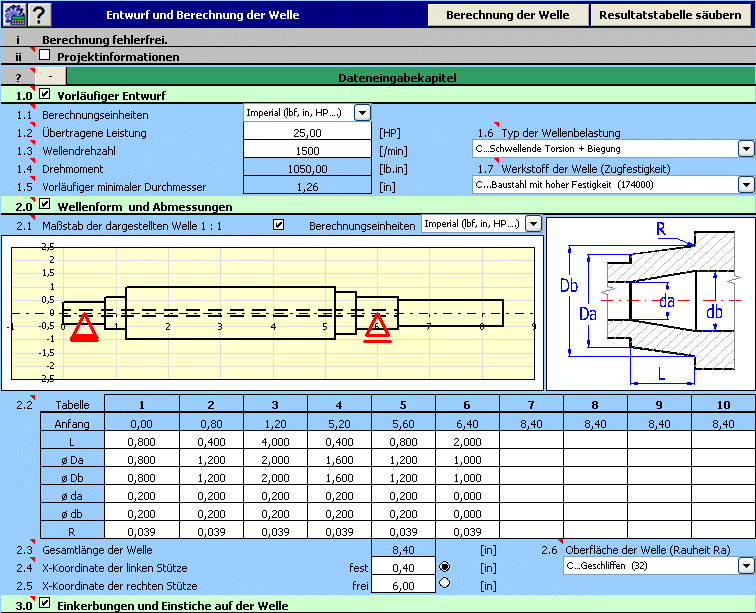The height and width of the screenshot is (613, 756).
Task: Click left support X-coordinate field 0,40
Action: 403,566
